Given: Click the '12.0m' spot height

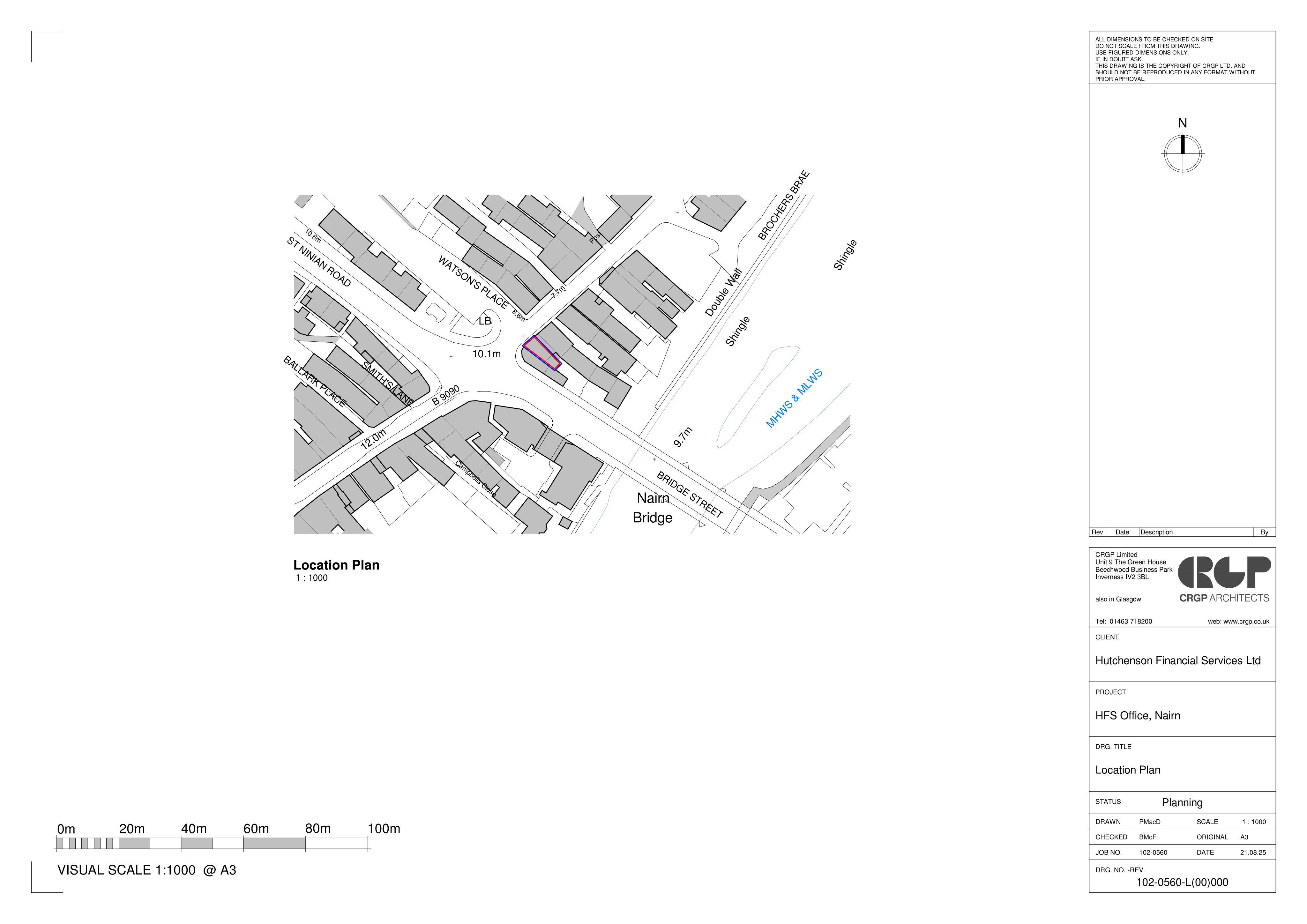Looking at the screenshot, I should 373,439.
